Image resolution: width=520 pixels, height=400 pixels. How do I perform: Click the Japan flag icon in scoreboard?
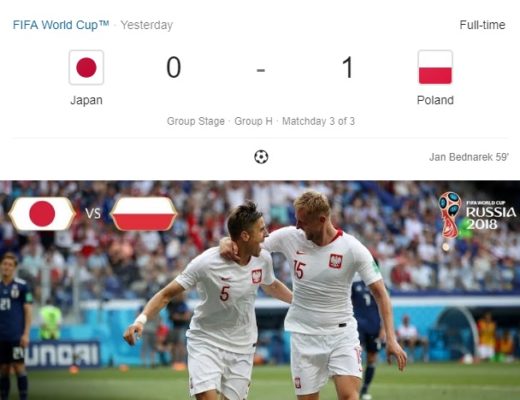pos(86,67)
